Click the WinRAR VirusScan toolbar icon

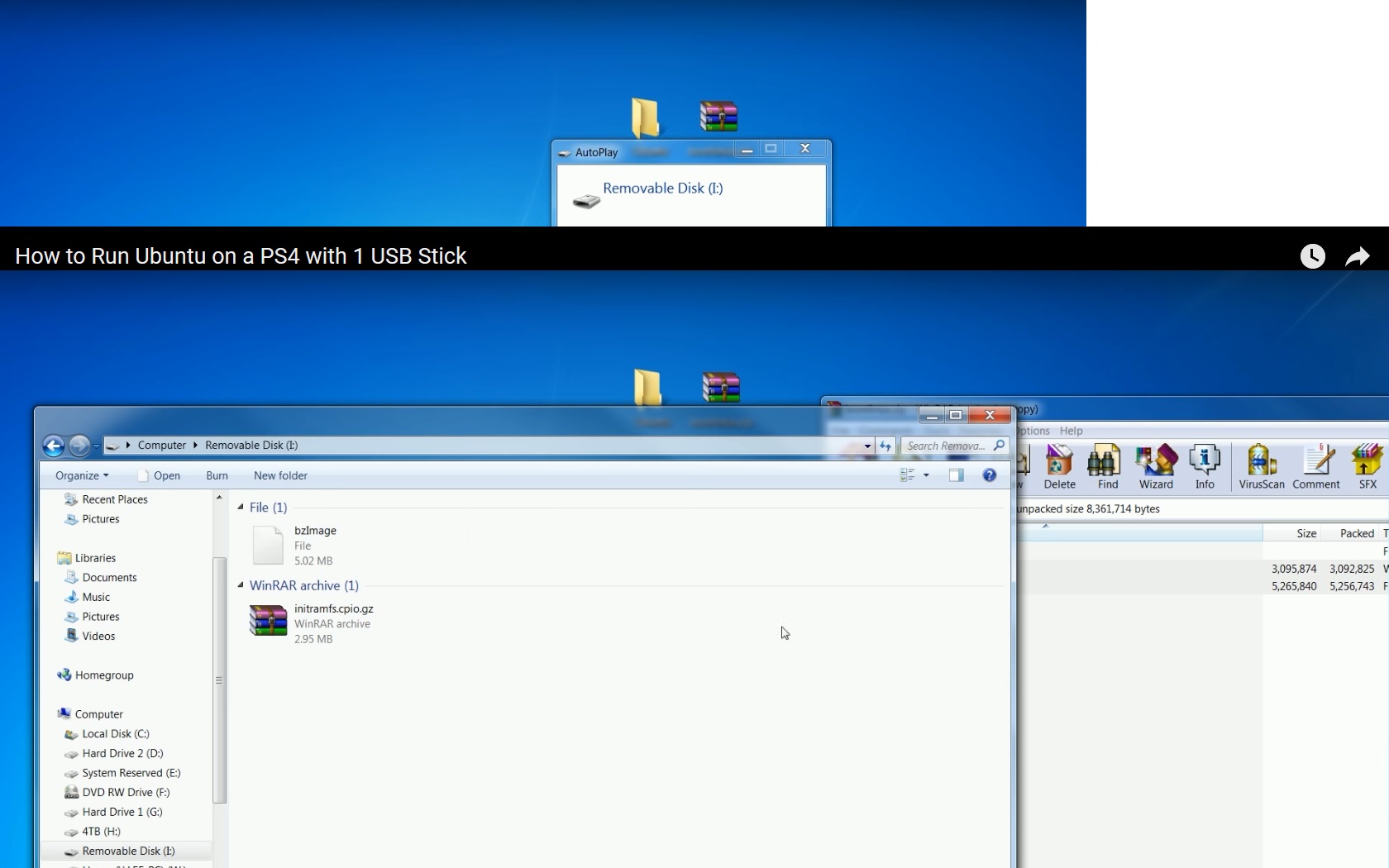click(x=1262, y=467)
